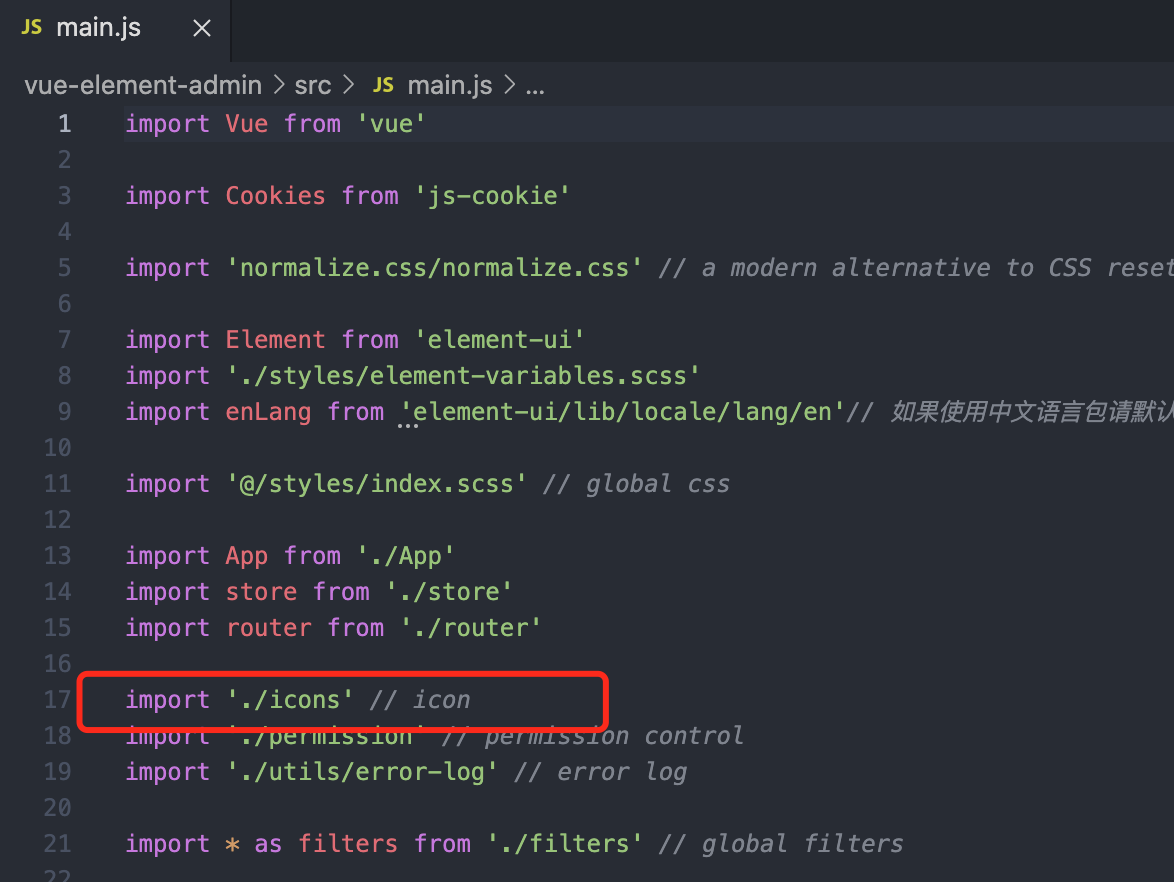1174x882 pixels.
Task: Select the main.js editor tab
Action: pos(115,29)
